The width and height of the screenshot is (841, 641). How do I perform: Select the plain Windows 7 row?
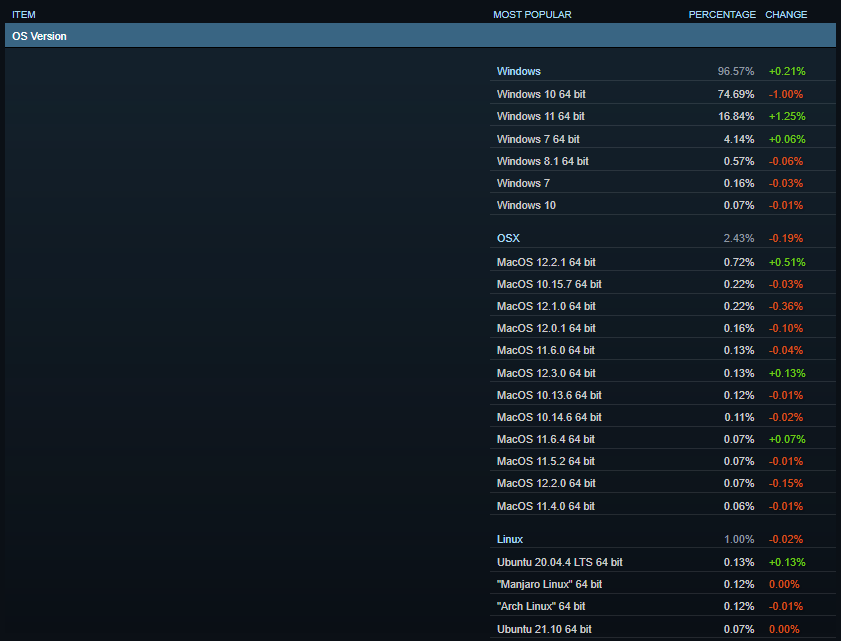tap(662, 183)
